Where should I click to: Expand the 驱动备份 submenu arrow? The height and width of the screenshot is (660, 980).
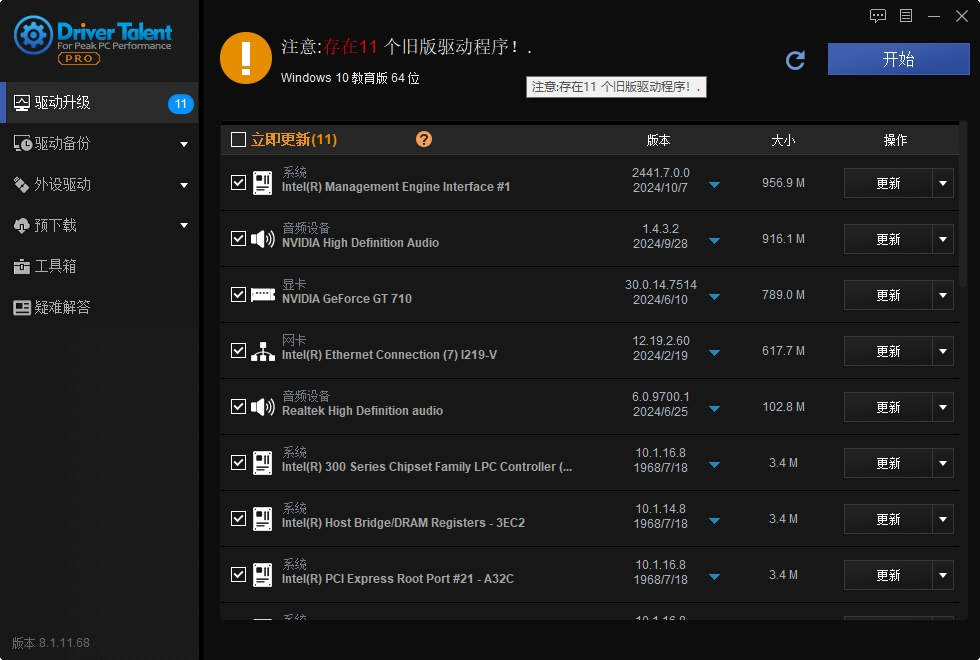click(184, 144)
